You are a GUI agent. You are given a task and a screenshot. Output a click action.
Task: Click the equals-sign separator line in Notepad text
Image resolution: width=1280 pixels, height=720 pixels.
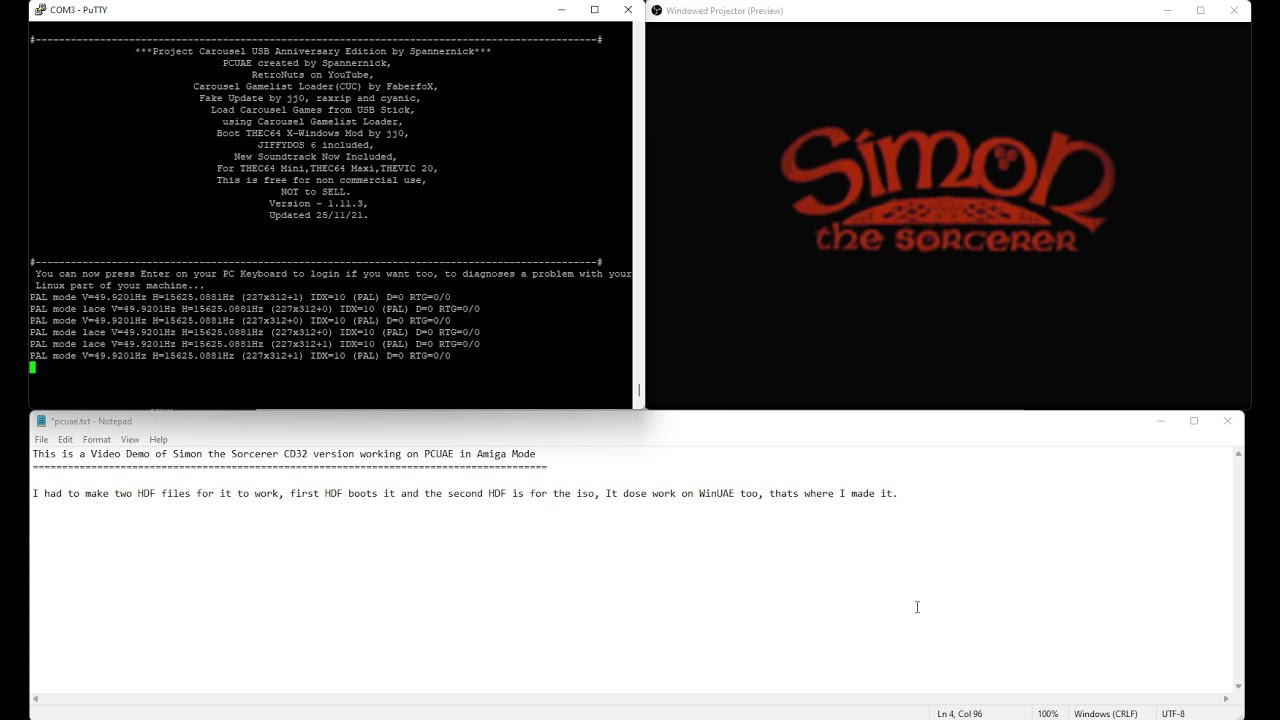click(x=290, y=467)
